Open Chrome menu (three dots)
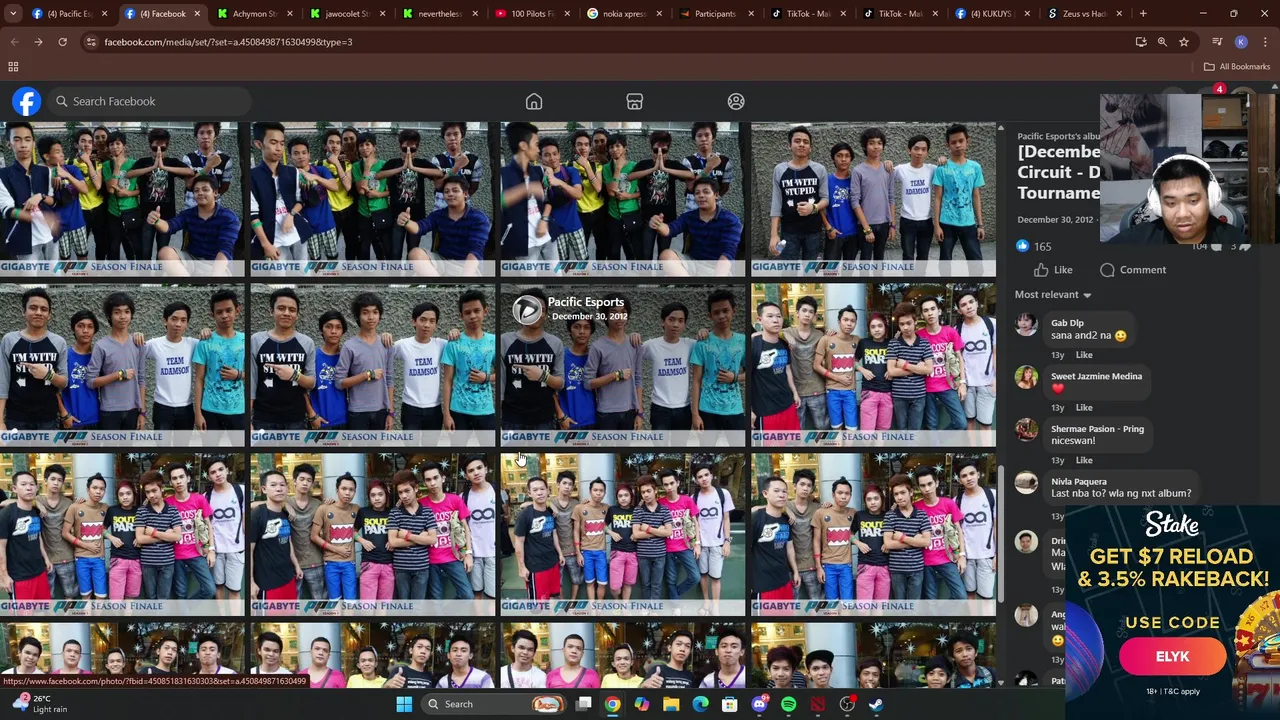 tap(1265, 42)
